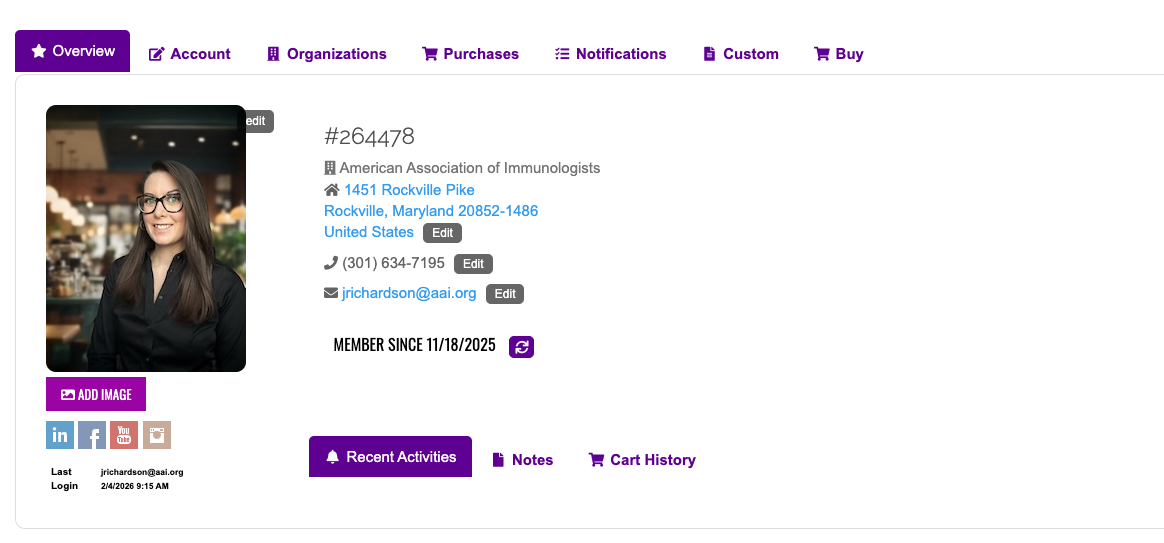The height and width of the screenshot is (543, 1164).
Task: Open the Notifications tab
Action: tap(610, 54)
